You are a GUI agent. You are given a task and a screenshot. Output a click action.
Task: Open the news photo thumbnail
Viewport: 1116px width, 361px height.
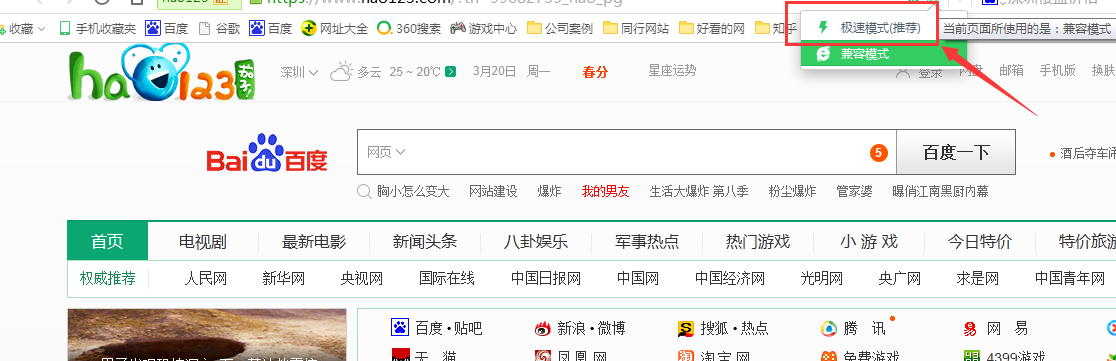[207, 335]
